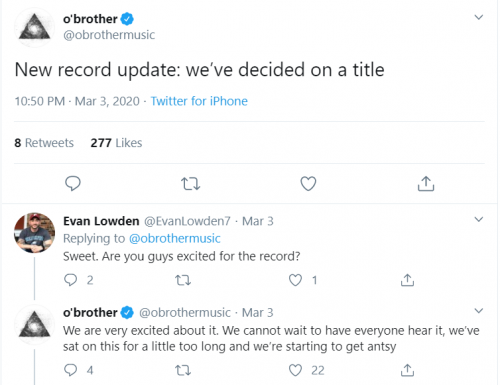Like o'brother's reply with 22 likes

point(295,370)
